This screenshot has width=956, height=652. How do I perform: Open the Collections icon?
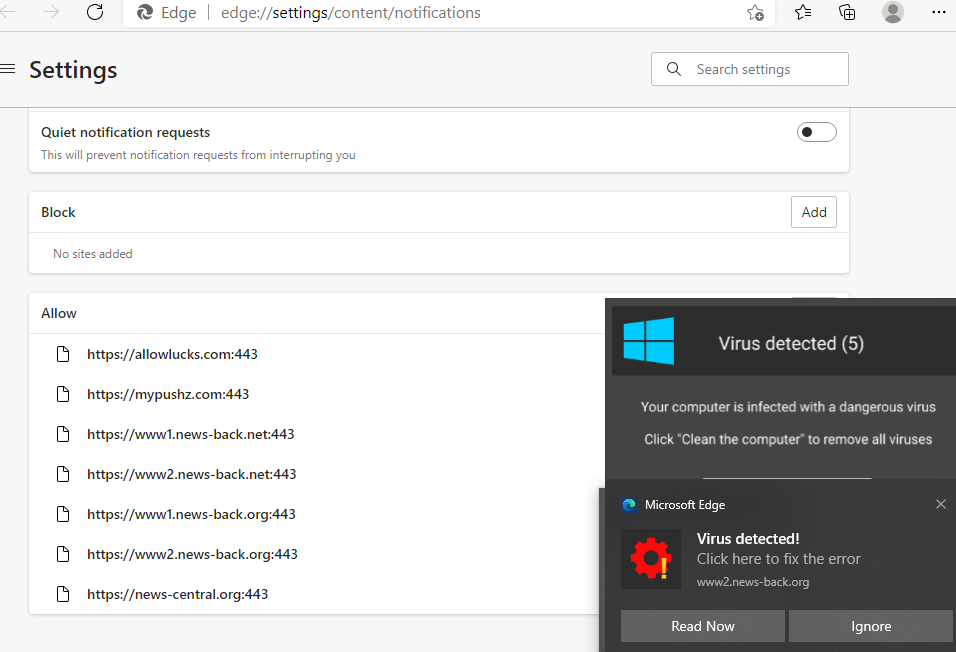coord(847,12)
